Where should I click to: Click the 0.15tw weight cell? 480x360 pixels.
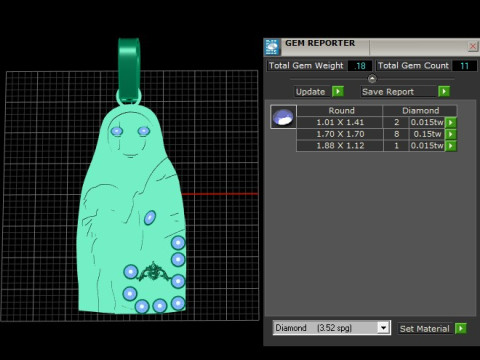[427, 134]
